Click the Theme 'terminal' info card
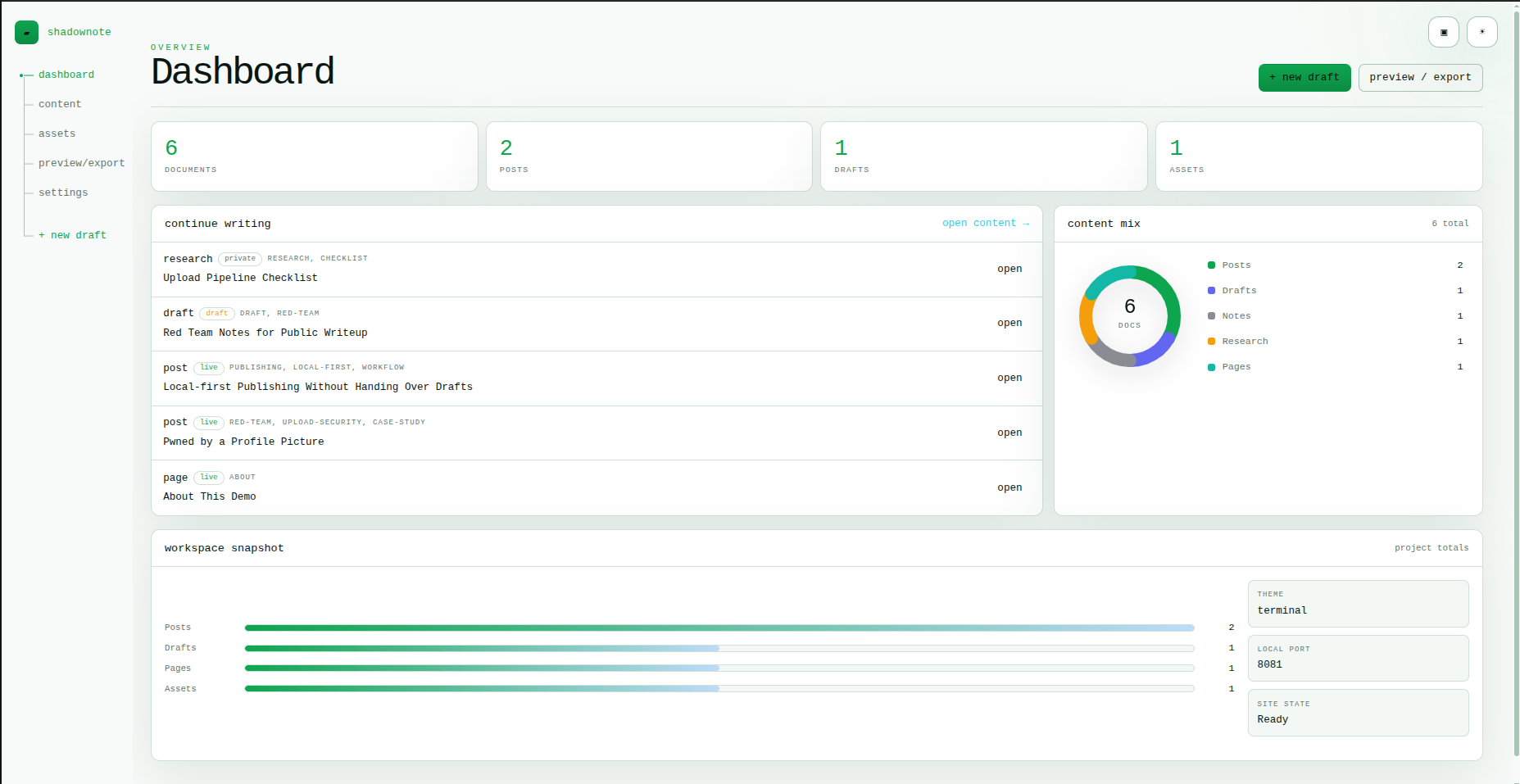The image size is (1520, 784). point(1358,604)
